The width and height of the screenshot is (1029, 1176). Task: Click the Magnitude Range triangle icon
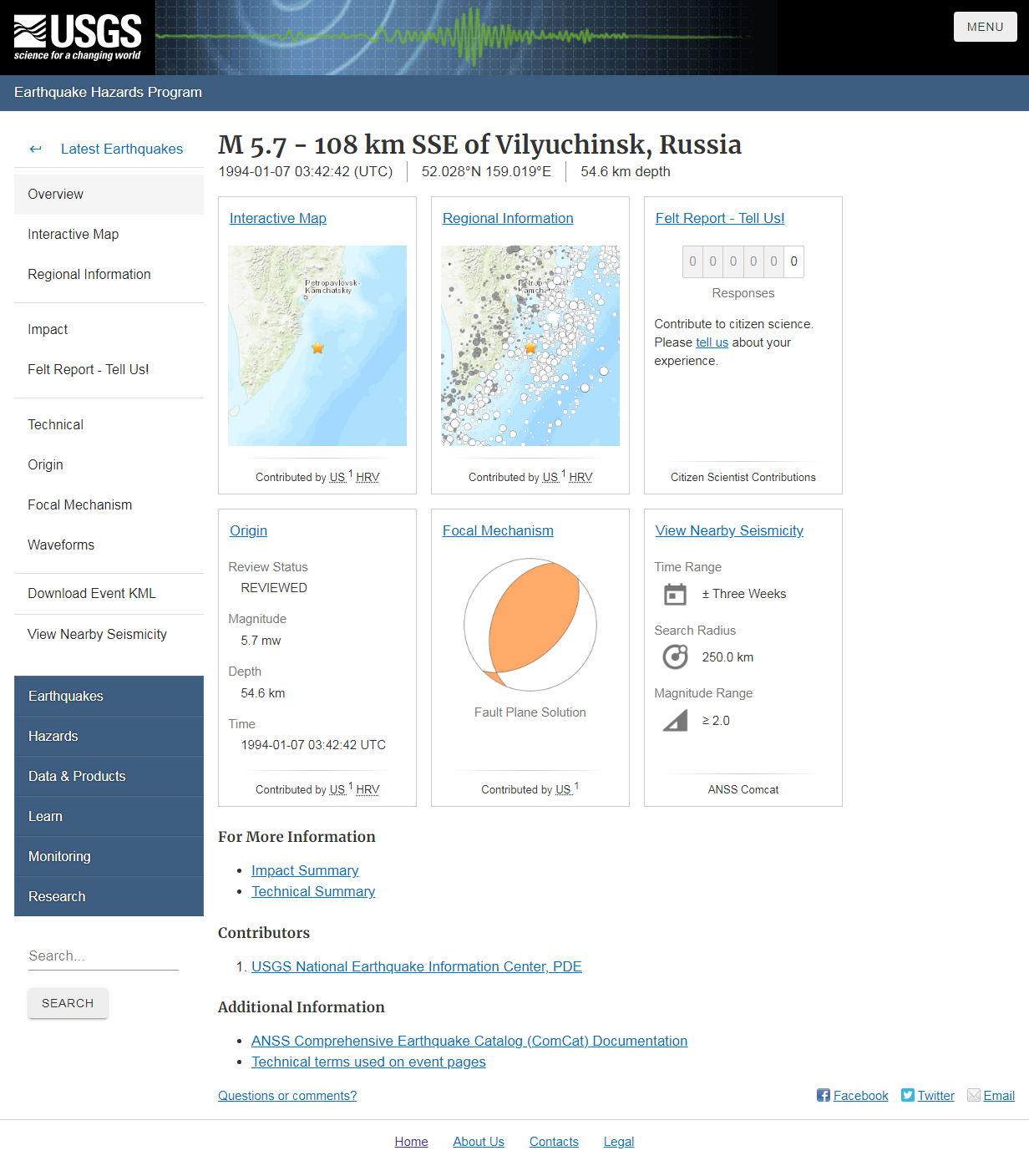point(675,720)
